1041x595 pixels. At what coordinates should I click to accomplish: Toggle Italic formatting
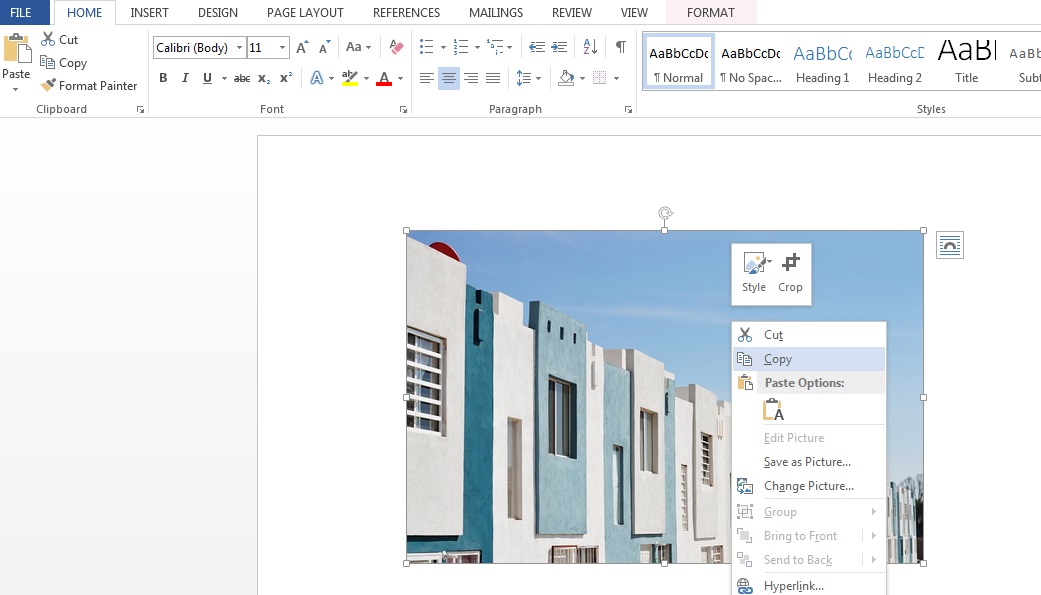pos(185,78)
